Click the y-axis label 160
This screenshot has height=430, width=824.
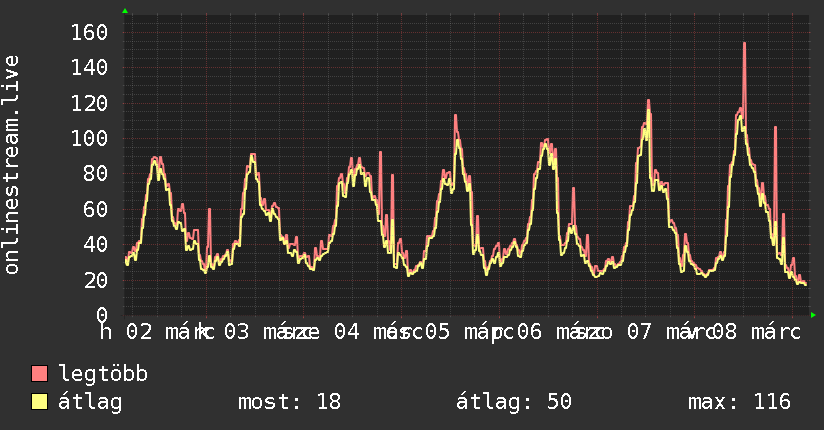tap(89, 33)
